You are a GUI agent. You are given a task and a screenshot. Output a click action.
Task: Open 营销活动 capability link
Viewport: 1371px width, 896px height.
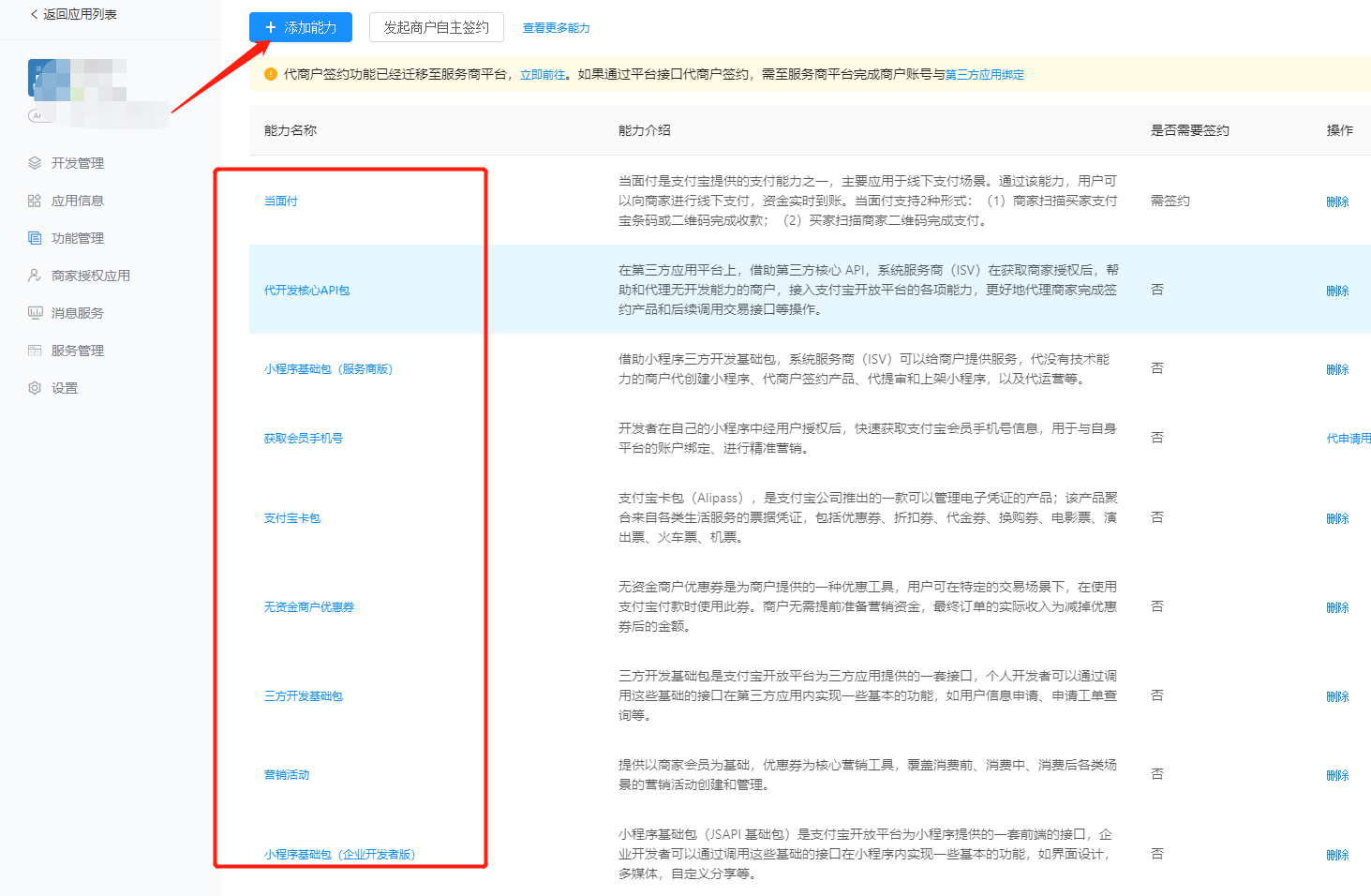pyautogui.click(x=287, y=775)
